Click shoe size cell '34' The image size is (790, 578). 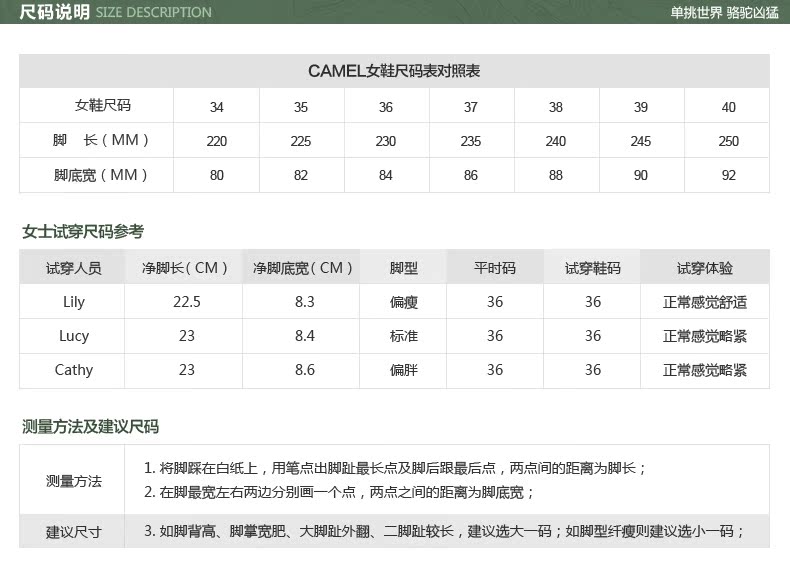[x=217, y=107]
